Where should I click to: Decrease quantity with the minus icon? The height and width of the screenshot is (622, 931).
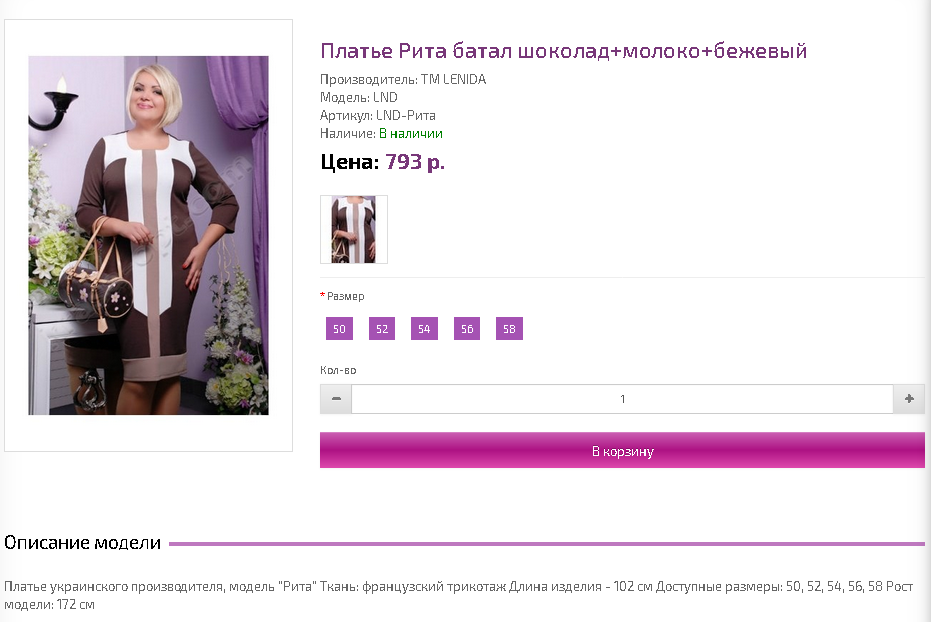coord(336,399)
